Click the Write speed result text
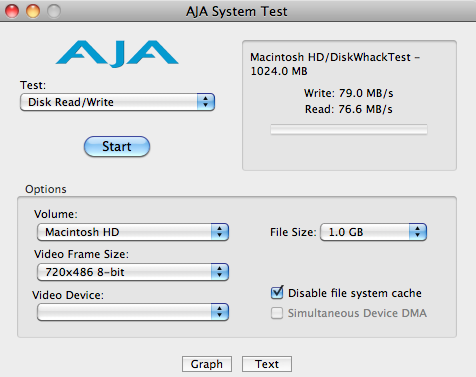 point(349,93)
